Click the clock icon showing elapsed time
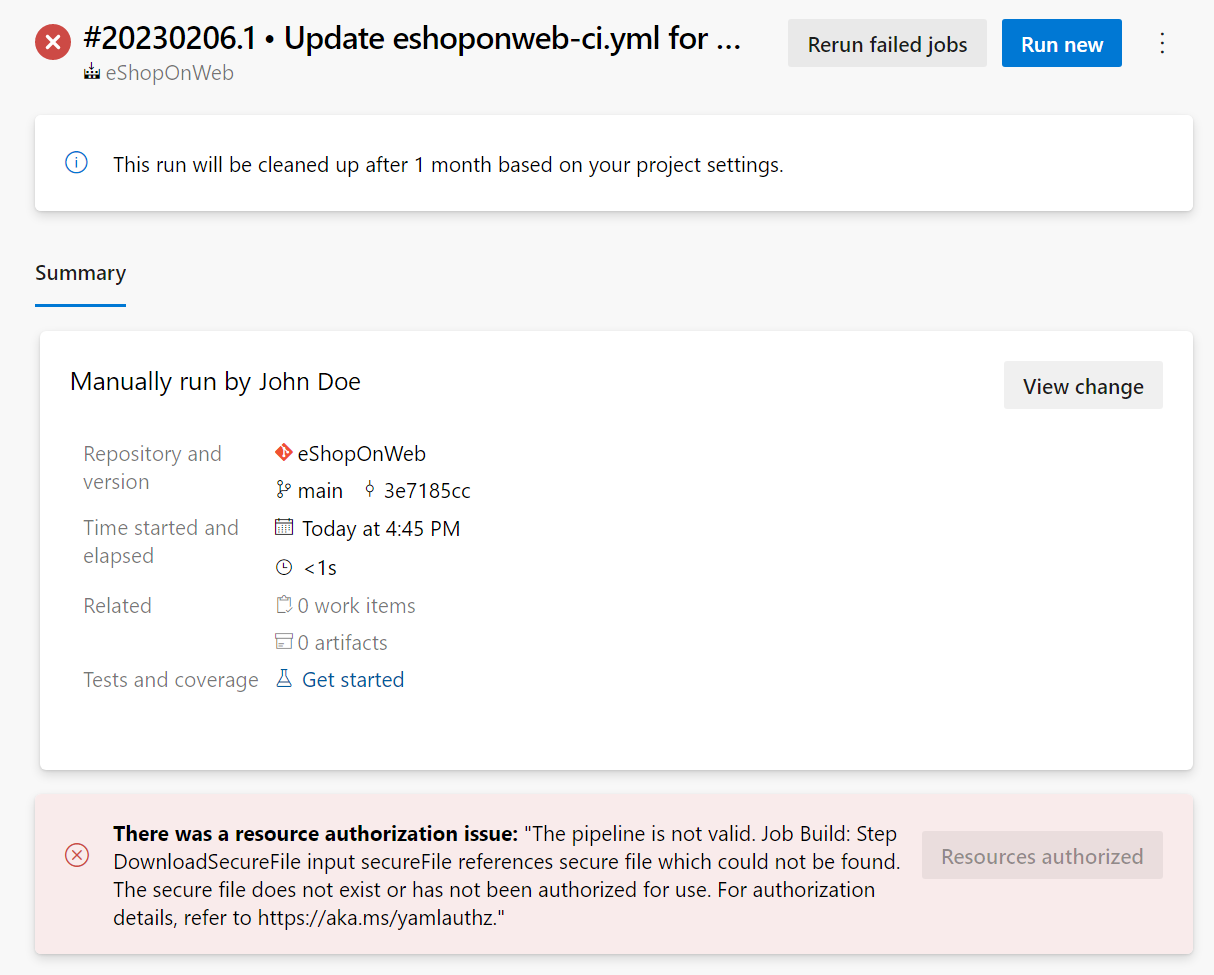The height and width of the screenshot is (975, 1214). 283,566
